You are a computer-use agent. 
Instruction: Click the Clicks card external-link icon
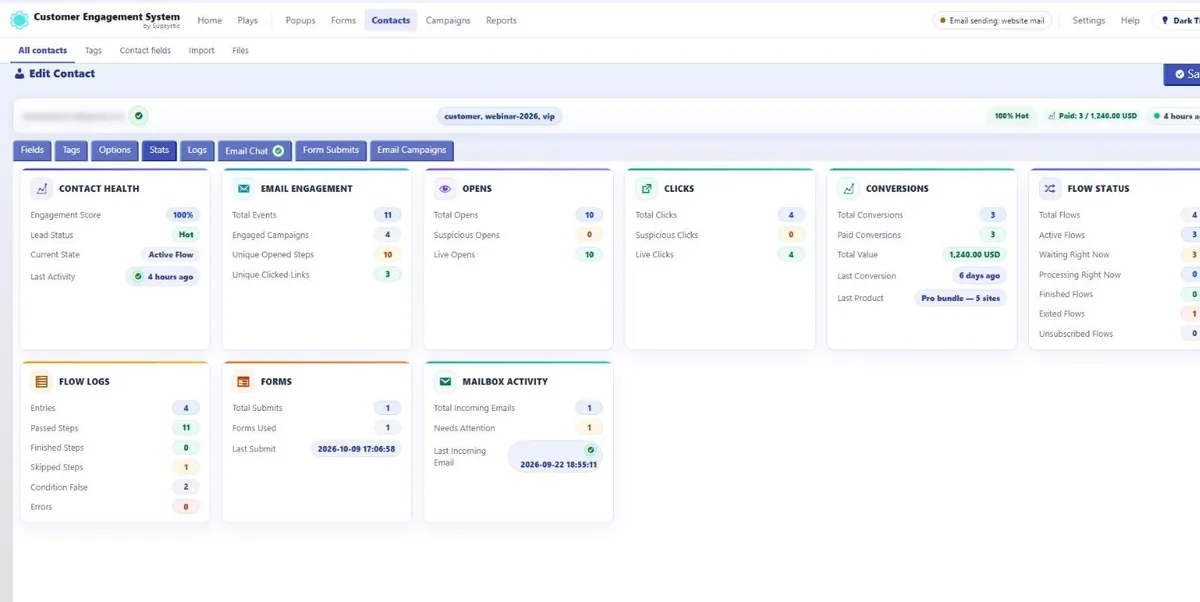pos(647,188)
